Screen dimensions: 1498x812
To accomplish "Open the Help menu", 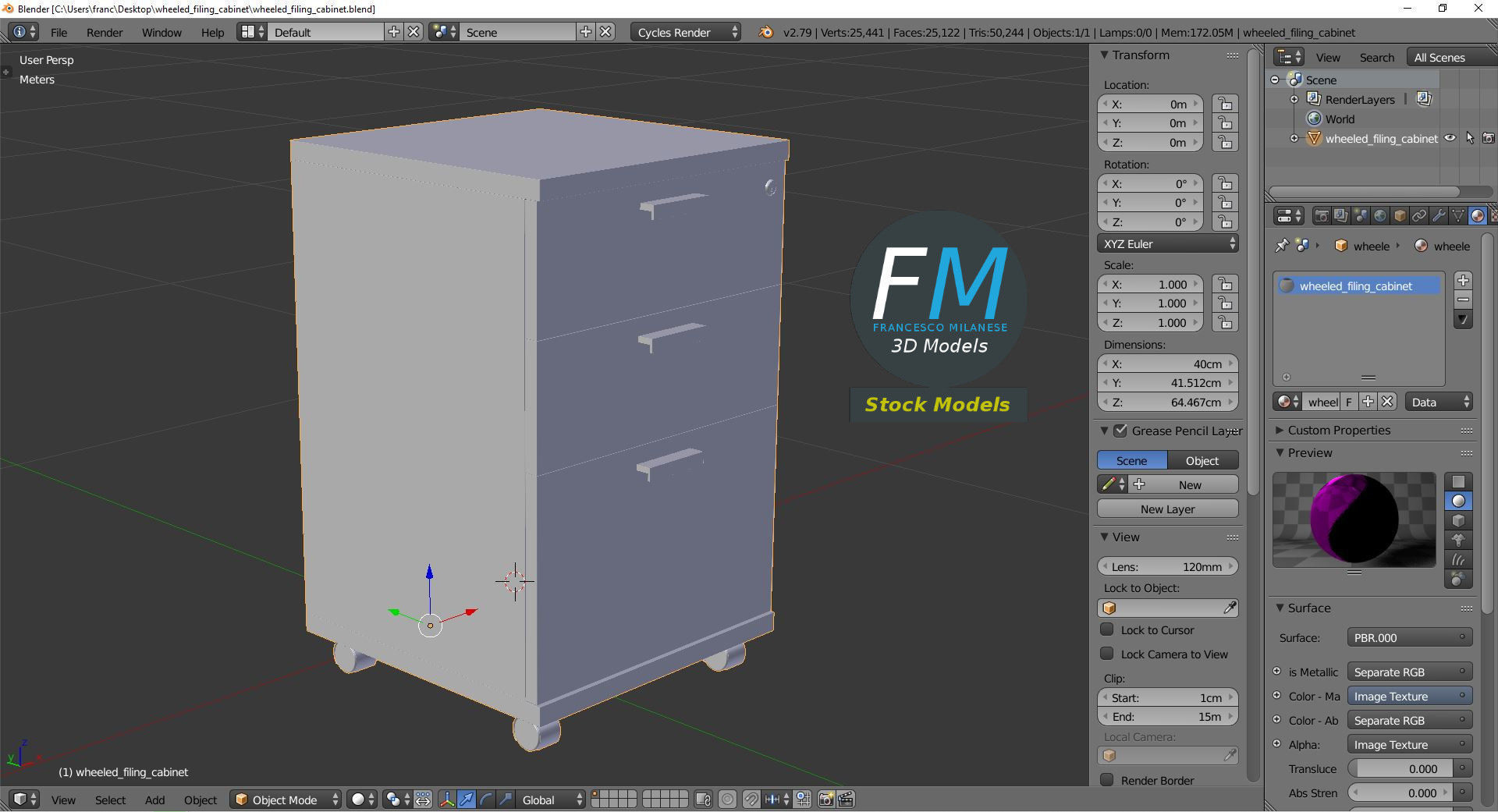I will point(212,32).
